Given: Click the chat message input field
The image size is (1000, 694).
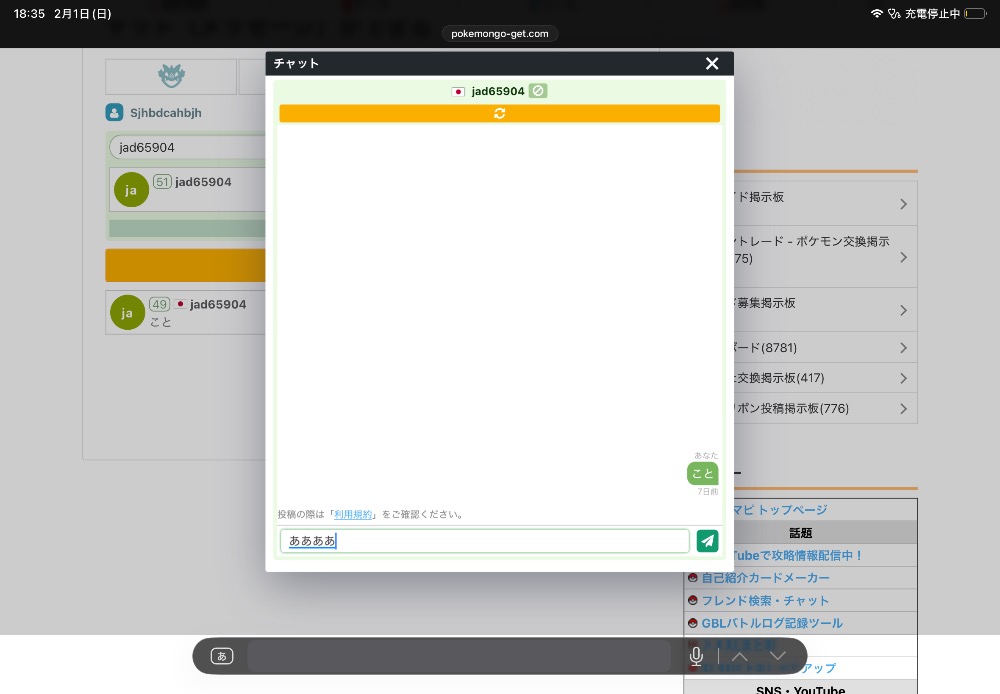Looking at the screenshot, I should pos(485,541).
